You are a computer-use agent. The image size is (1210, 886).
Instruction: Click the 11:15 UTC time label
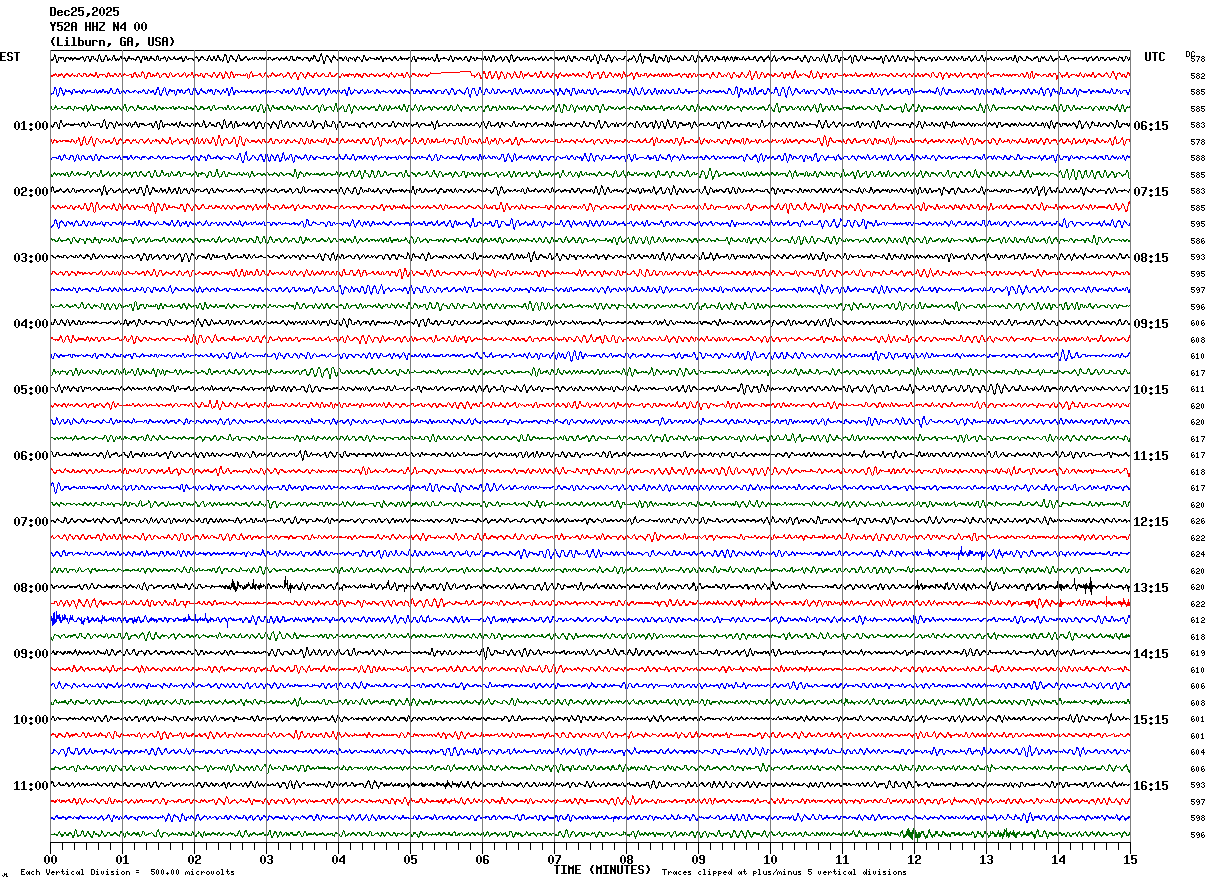[1151, 456]
